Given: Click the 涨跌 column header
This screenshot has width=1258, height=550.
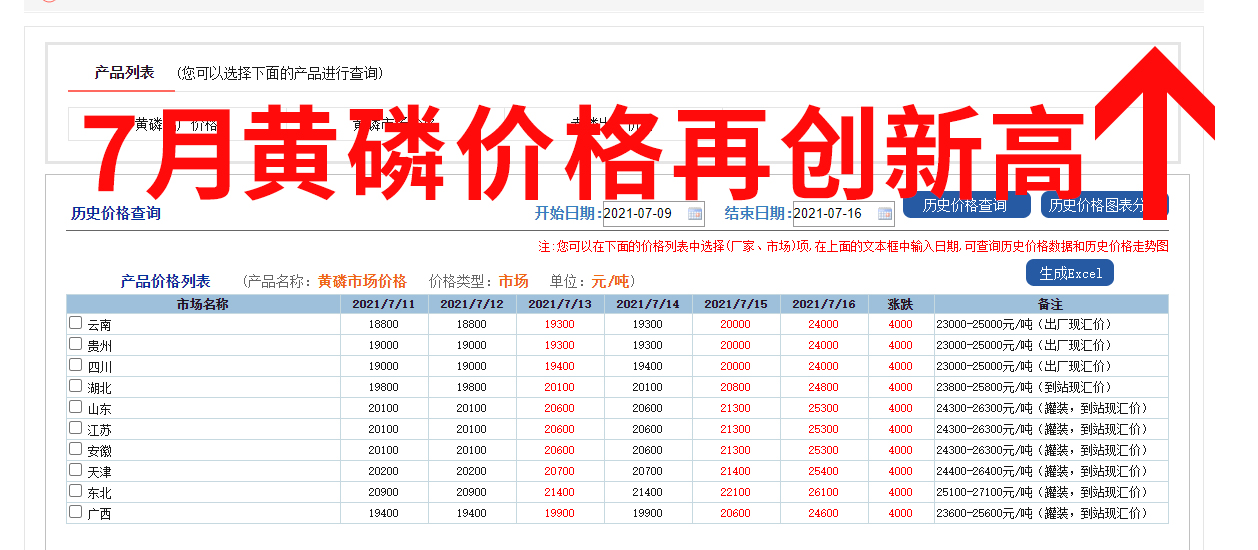Looking at the screenshot, I should coord(901,304).
